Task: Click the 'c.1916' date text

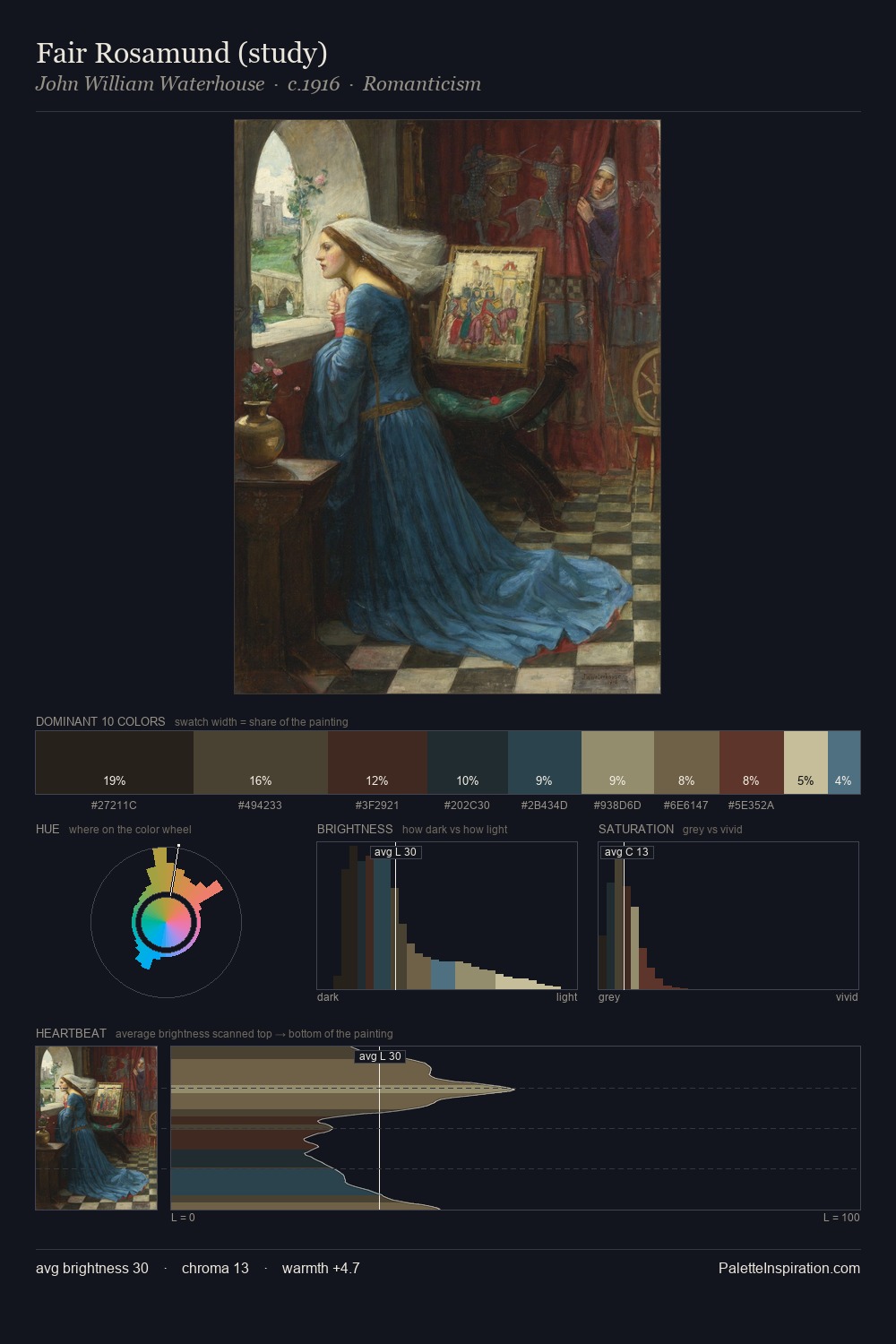Action: [314, 84]
